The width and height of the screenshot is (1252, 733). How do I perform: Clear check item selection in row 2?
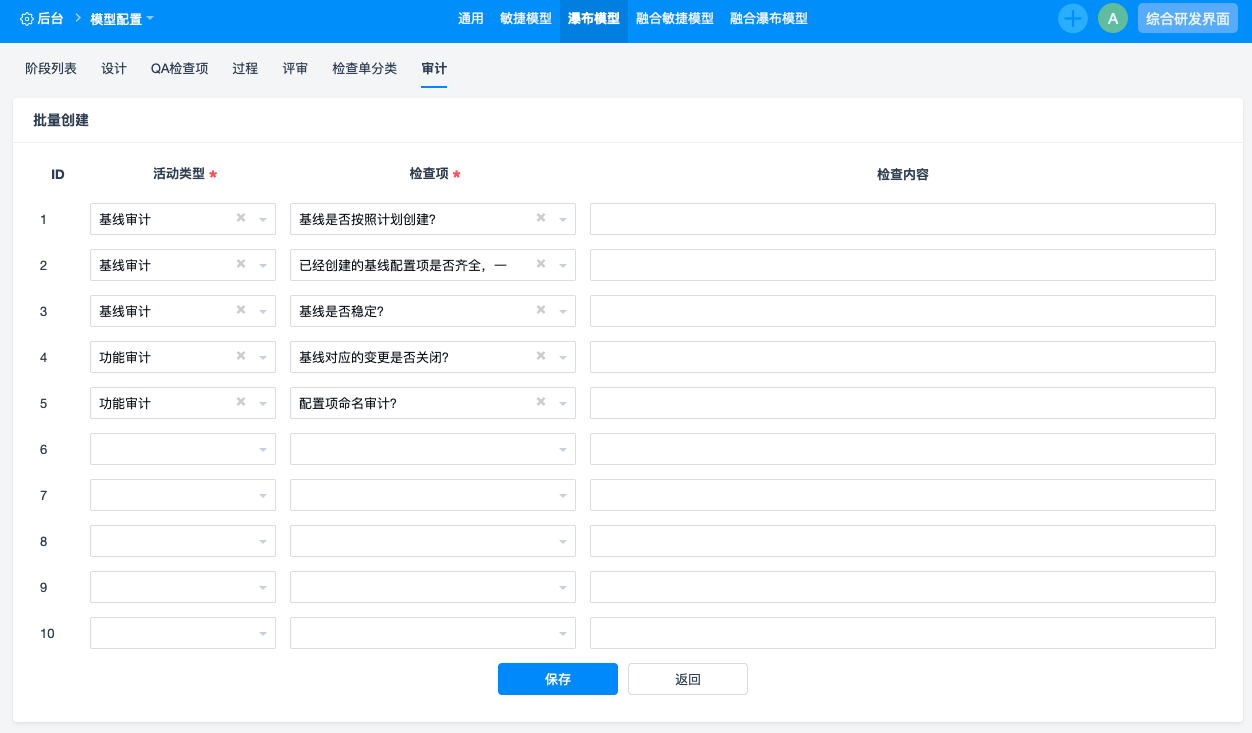(541, 264)
